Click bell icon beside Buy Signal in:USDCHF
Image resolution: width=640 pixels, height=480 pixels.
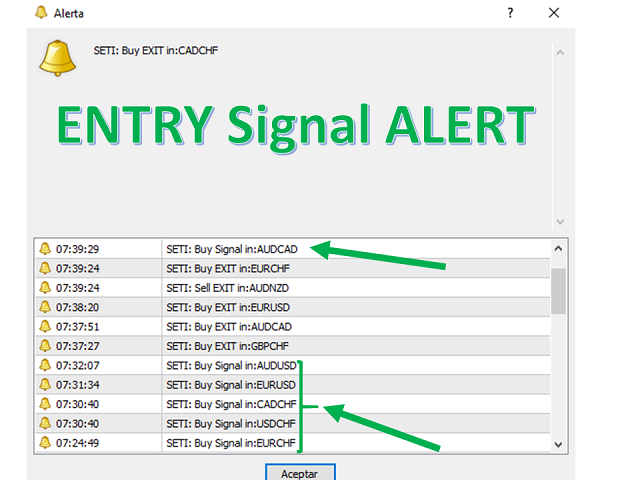coord(45,423)
